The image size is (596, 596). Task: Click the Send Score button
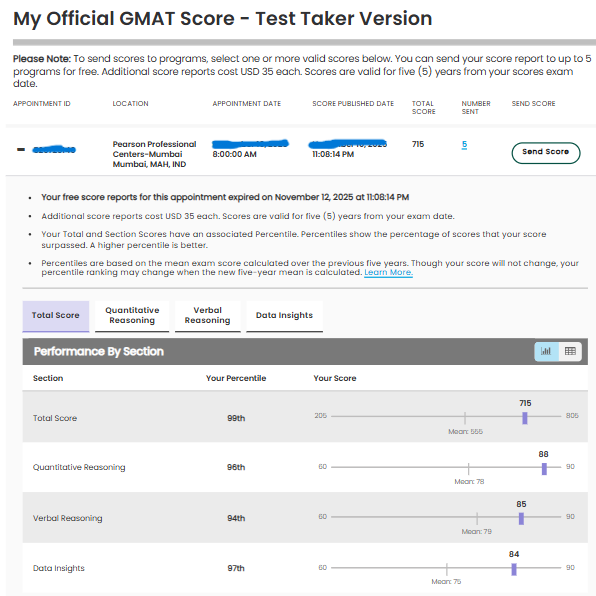pyautogui.click(x=545, y=153)
